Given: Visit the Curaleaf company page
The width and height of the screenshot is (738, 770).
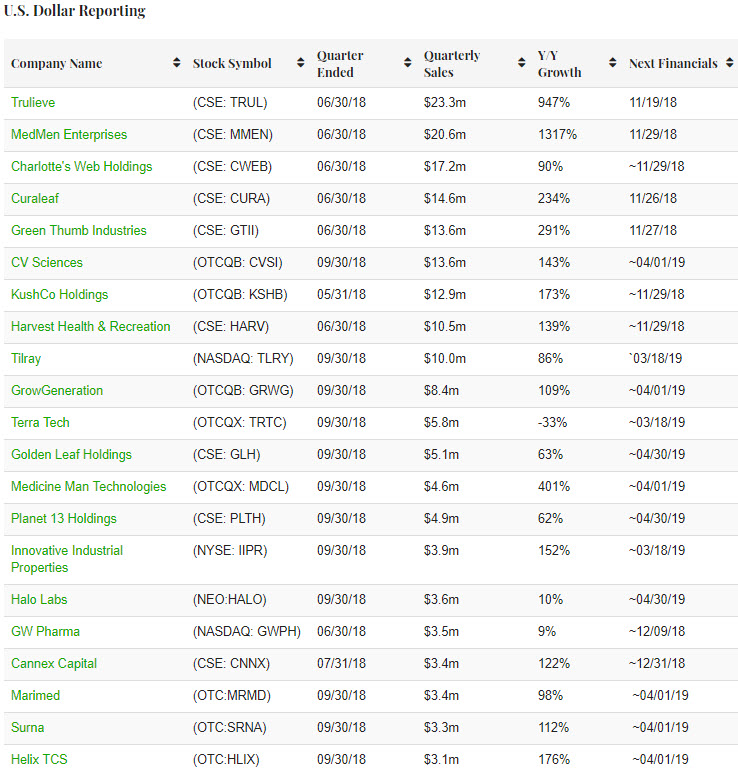Looking at the screenshot, I should 35,198.
